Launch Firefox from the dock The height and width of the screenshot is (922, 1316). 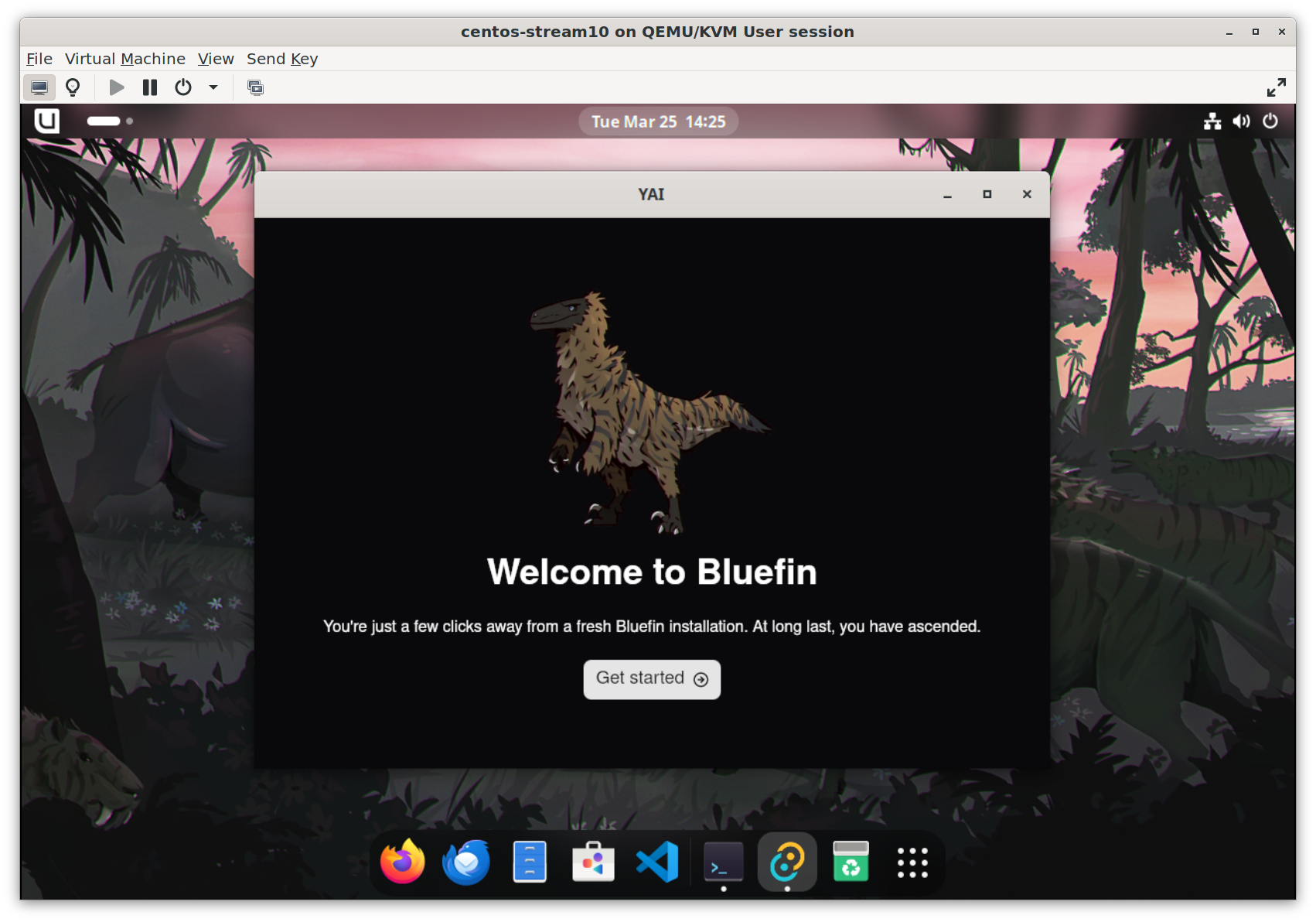click(x=403, y=862)
